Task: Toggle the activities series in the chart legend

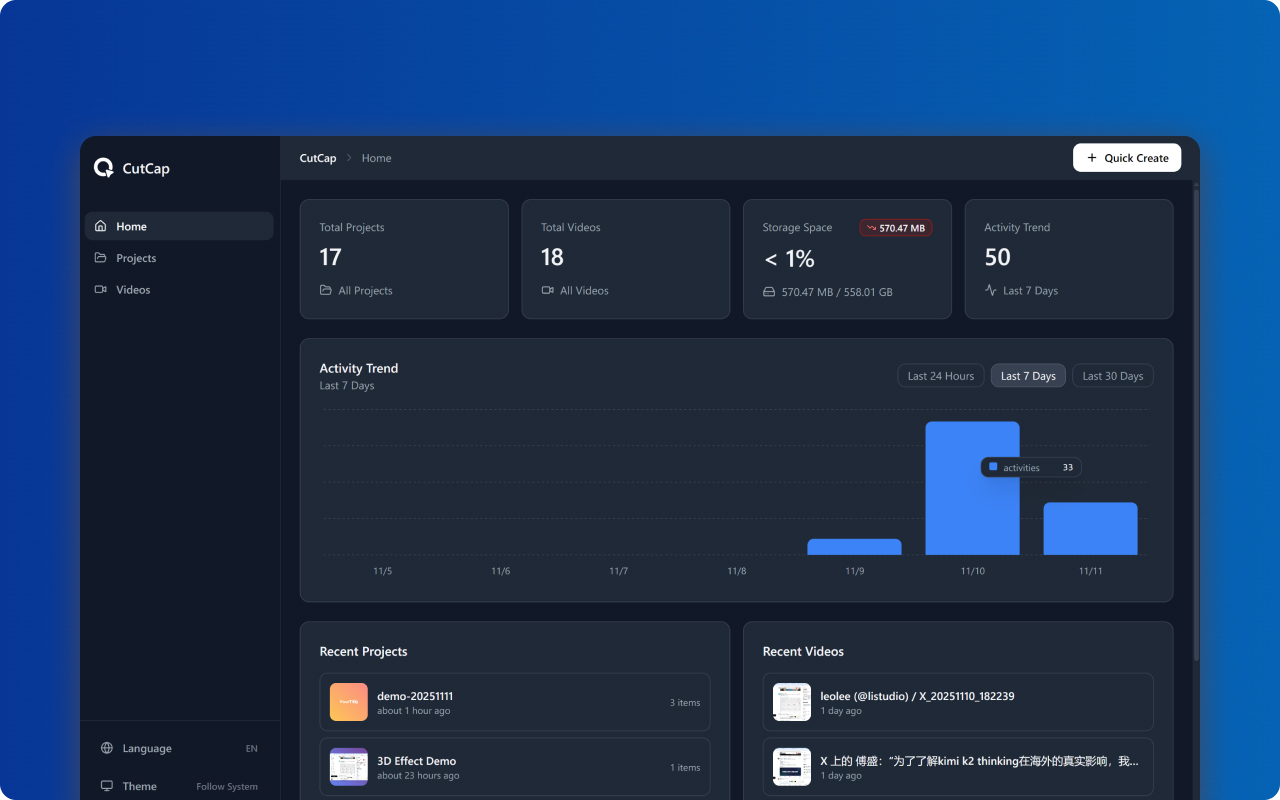Action: [1030, 467]
